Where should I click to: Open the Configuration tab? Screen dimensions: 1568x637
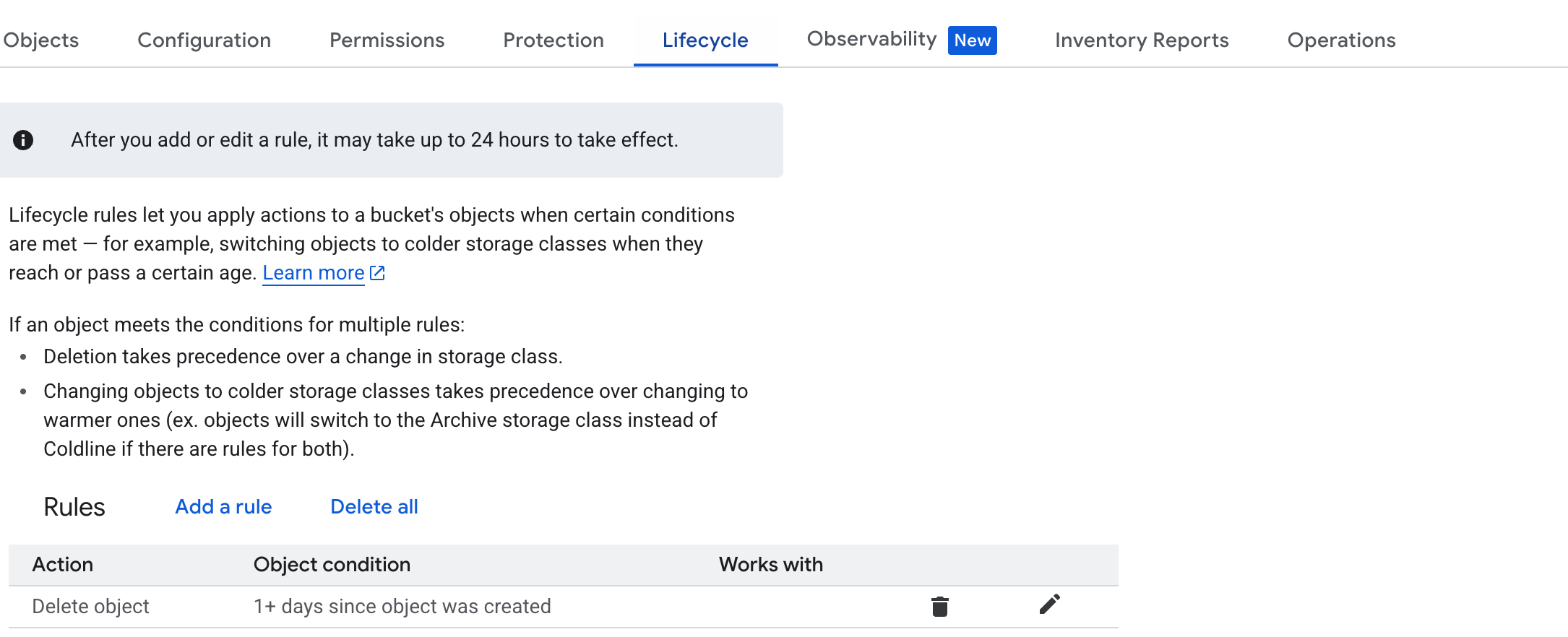204,40
